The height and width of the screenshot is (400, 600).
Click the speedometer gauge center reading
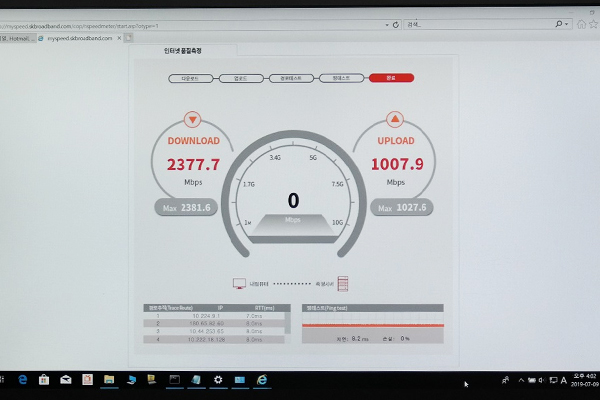pyautogui.click(x=293, y=202)
